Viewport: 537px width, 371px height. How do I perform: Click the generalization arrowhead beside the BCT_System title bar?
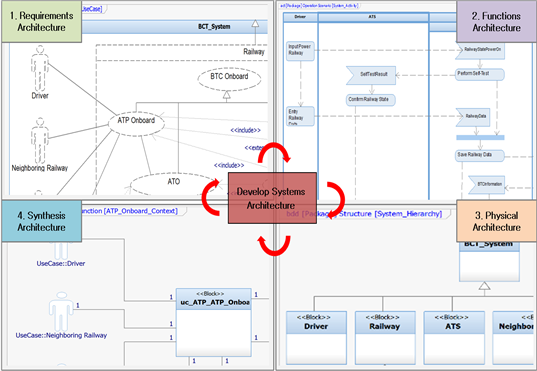255,23
